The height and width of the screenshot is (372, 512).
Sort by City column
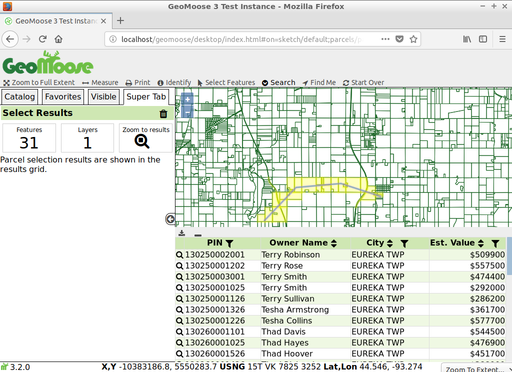coord(390,243)
